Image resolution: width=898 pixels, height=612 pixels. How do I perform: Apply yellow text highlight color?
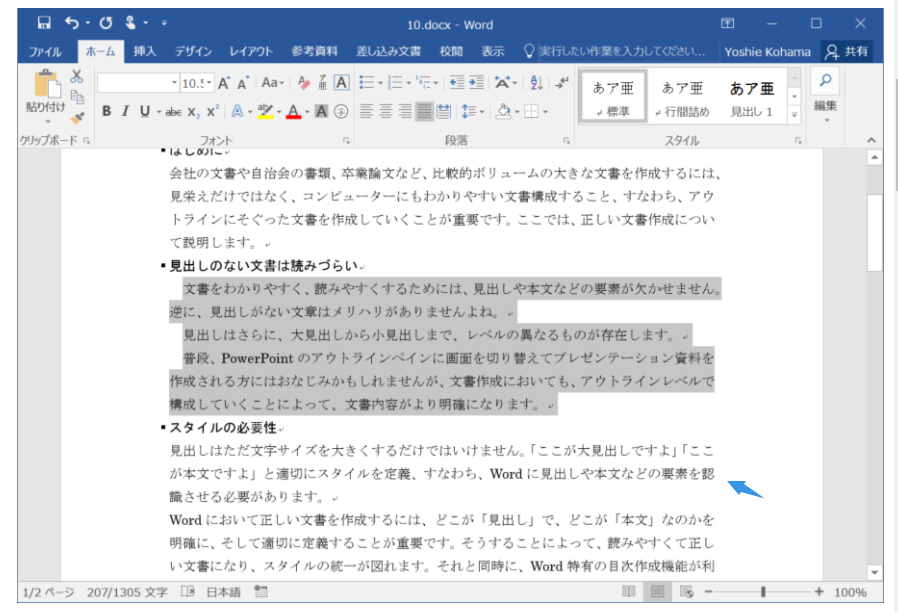point(265,112)
